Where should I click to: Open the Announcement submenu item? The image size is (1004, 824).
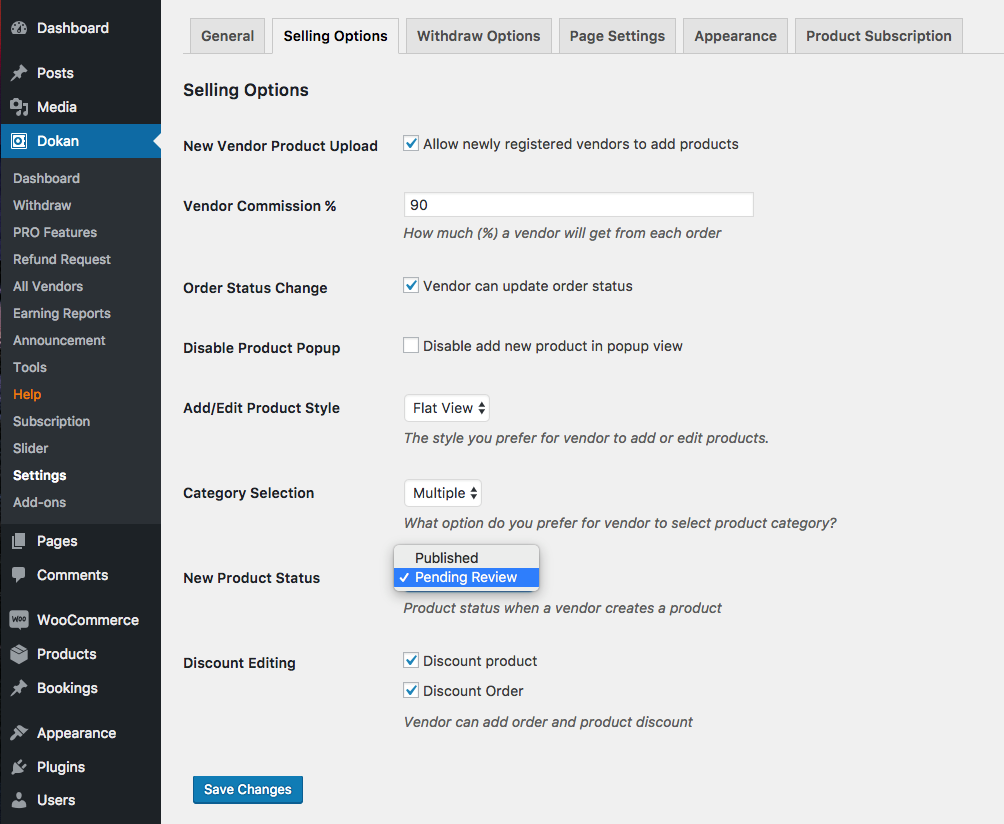pos(59,340)
